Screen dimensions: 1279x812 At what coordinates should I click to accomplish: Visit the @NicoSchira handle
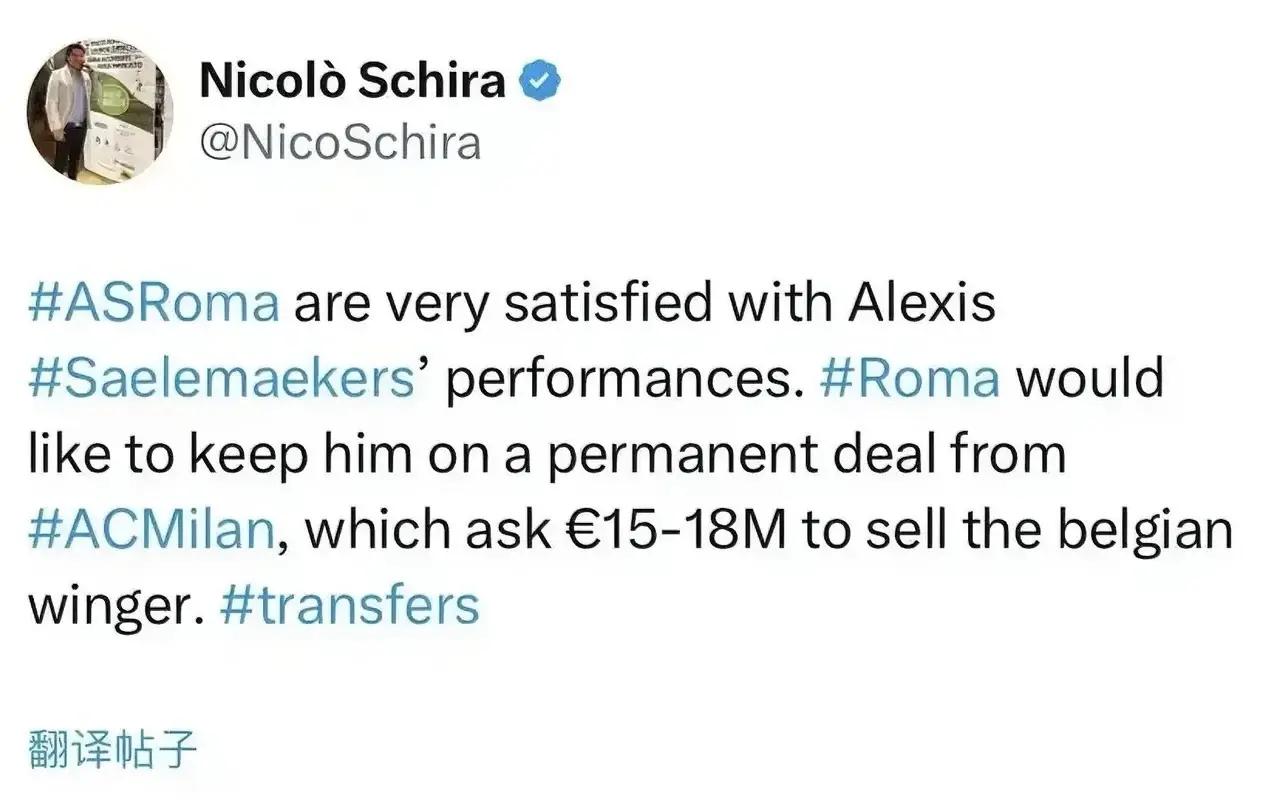tap(340, 142)
